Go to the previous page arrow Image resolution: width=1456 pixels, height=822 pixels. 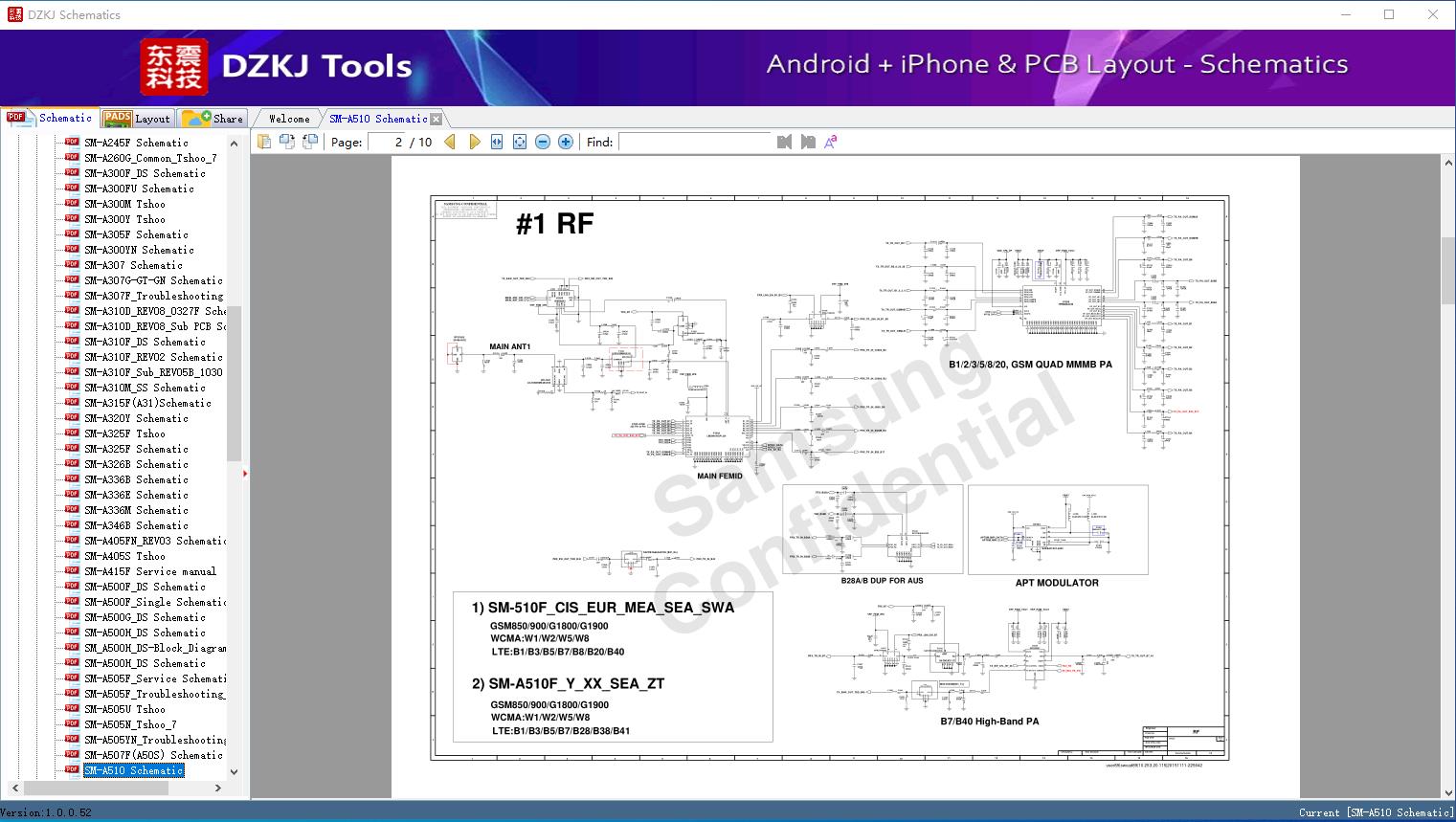[450, 142]
